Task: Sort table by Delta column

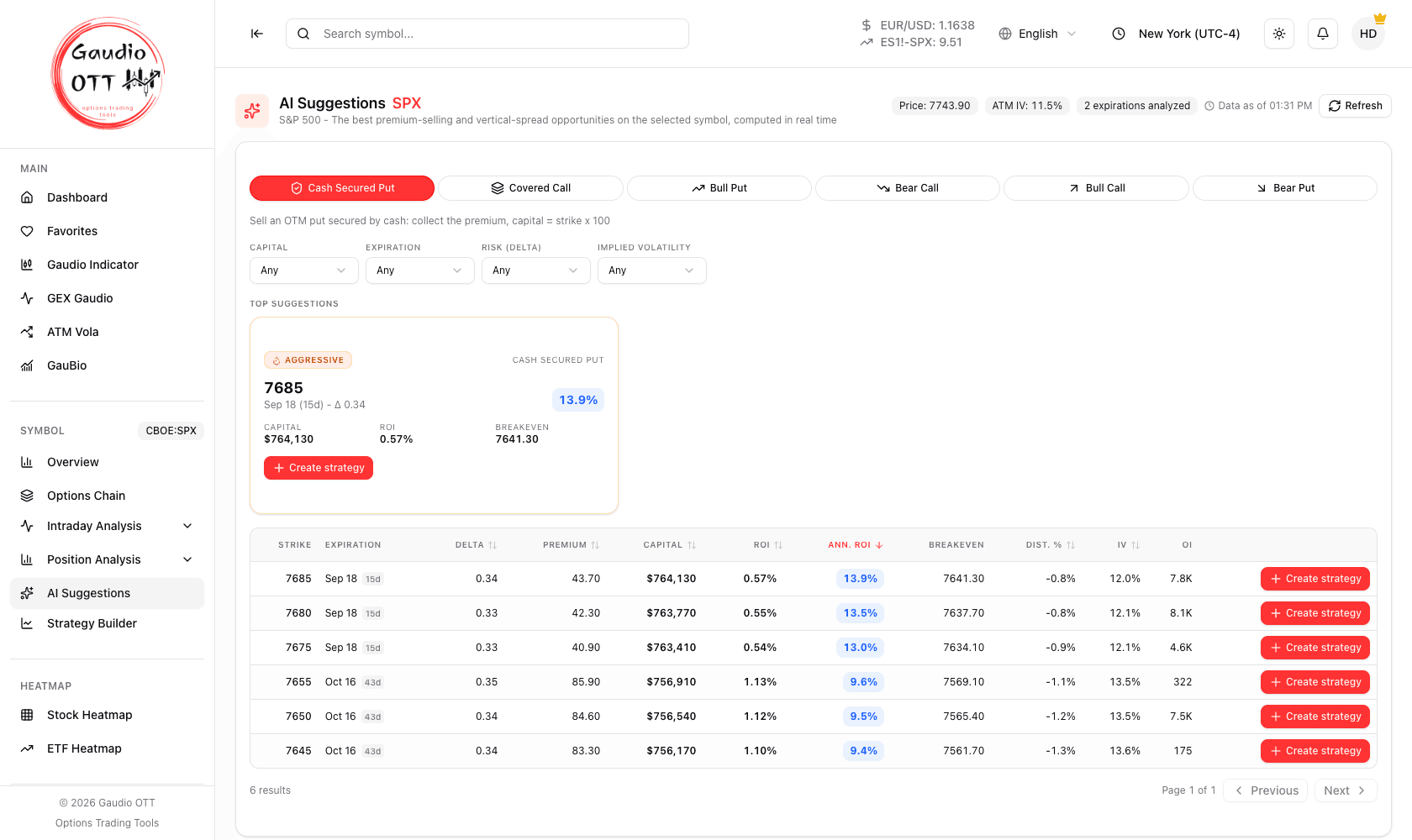Action: [476, 545]
